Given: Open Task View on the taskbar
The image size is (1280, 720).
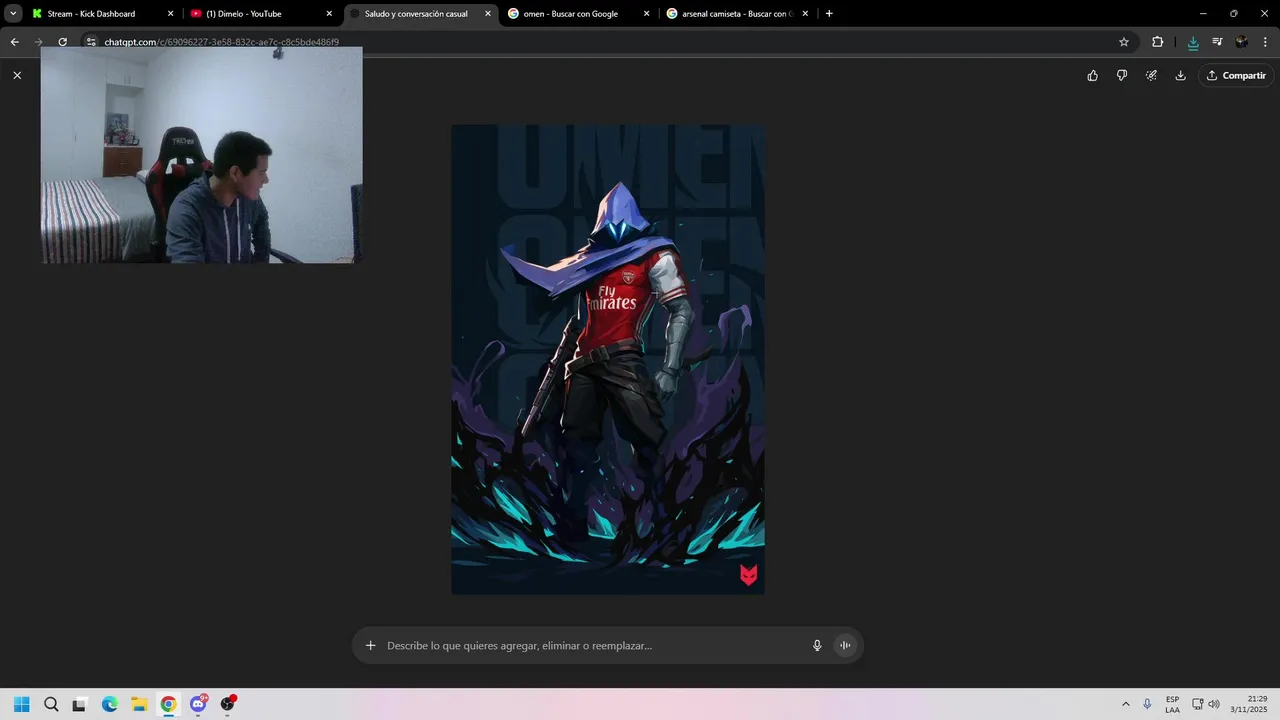Looking at the screenshot, I should [x=80, y=704].
